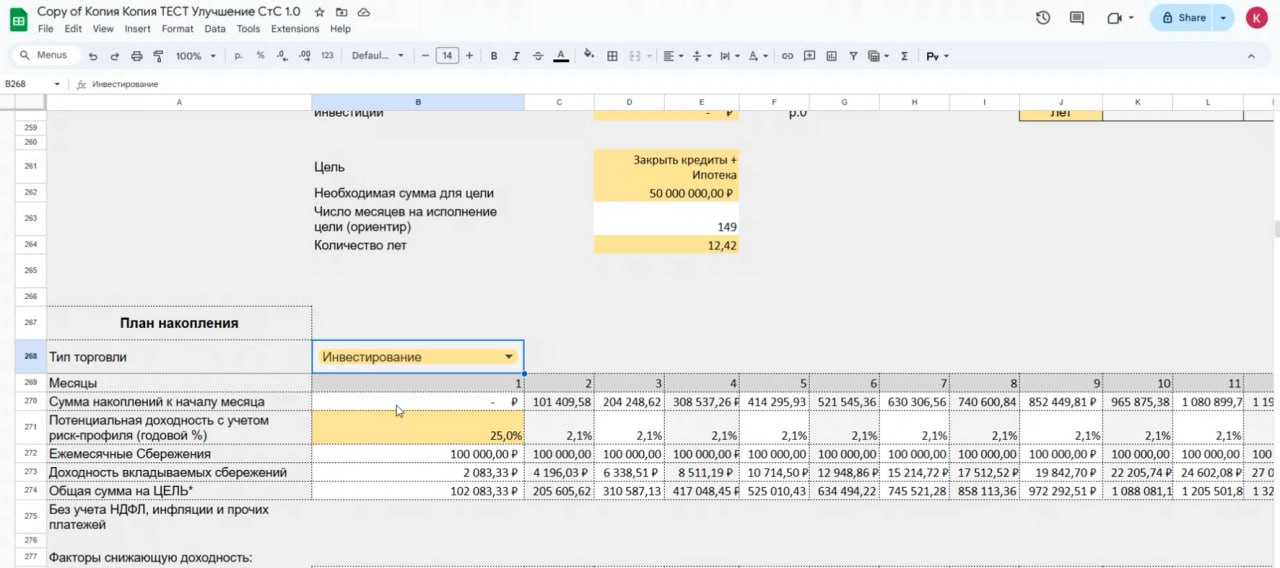Open the Share options arrow
Image resolution: width=1280 pixels, height=568 pixels.
click(1223, 18)
